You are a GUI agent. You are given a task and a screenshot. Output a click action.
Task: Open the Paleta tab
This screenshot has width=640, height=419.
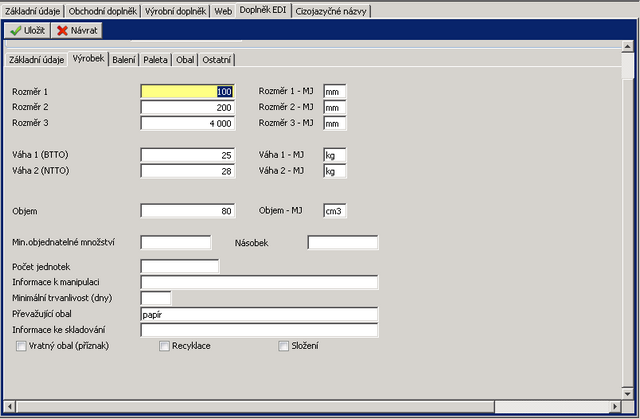[154, 59]
